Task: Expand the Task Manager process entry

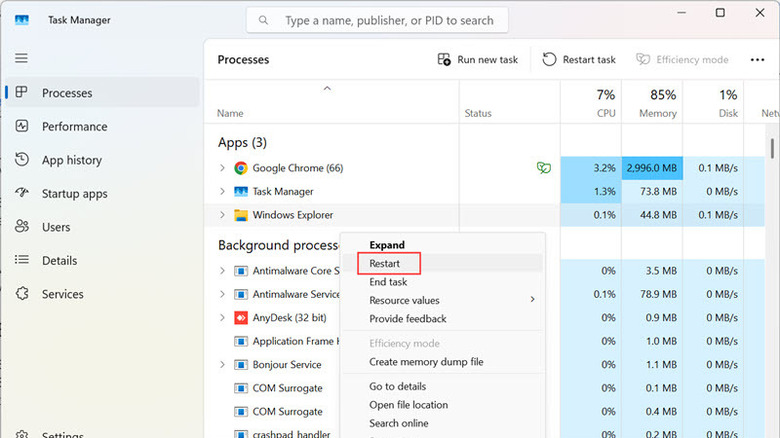Action: [223, 191]
